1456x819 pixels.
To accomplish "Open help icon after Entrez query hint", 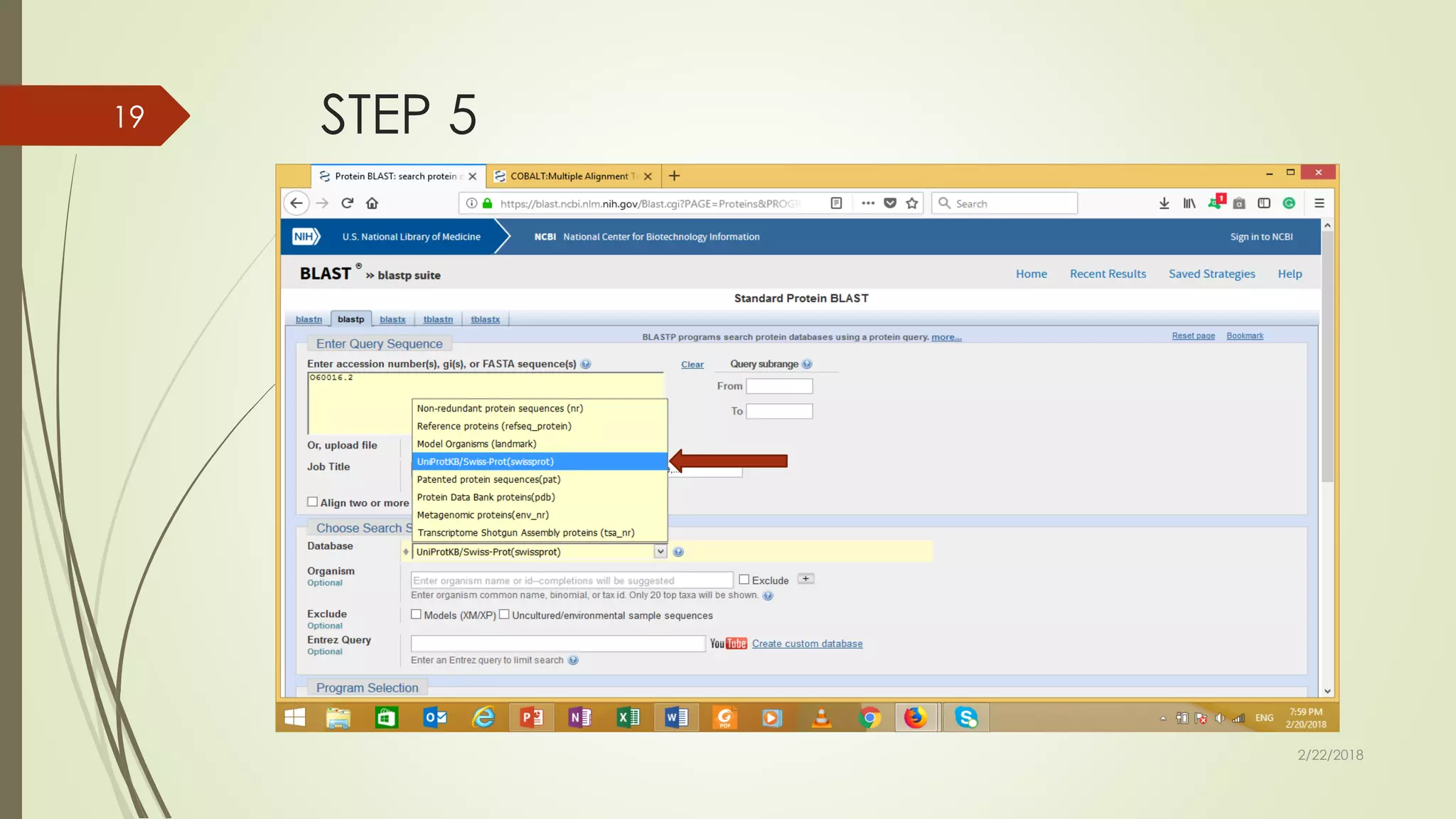I will pyautogui.click(x=573, y=660).
